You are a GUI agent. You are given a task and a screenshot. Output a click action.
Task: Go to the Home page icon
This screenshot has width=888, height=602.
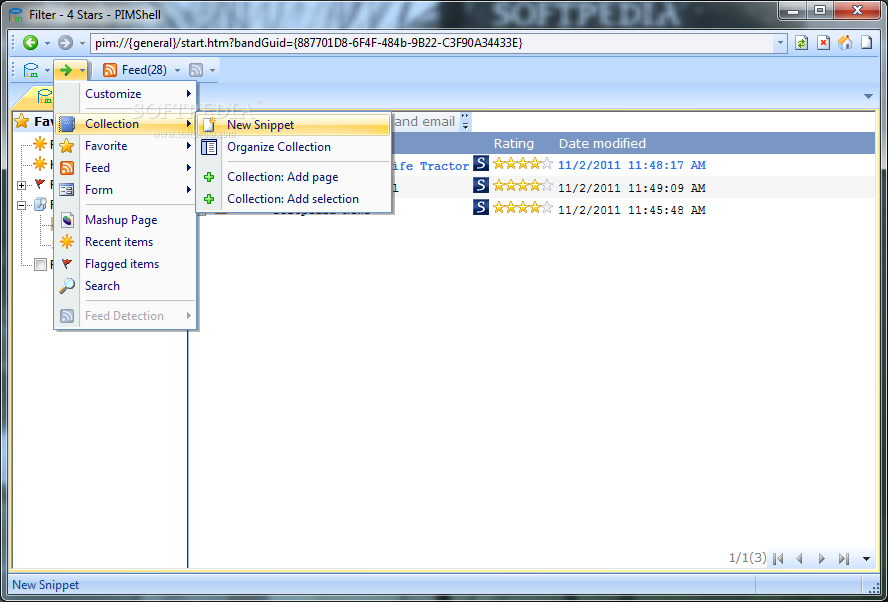tap(845, 42)
